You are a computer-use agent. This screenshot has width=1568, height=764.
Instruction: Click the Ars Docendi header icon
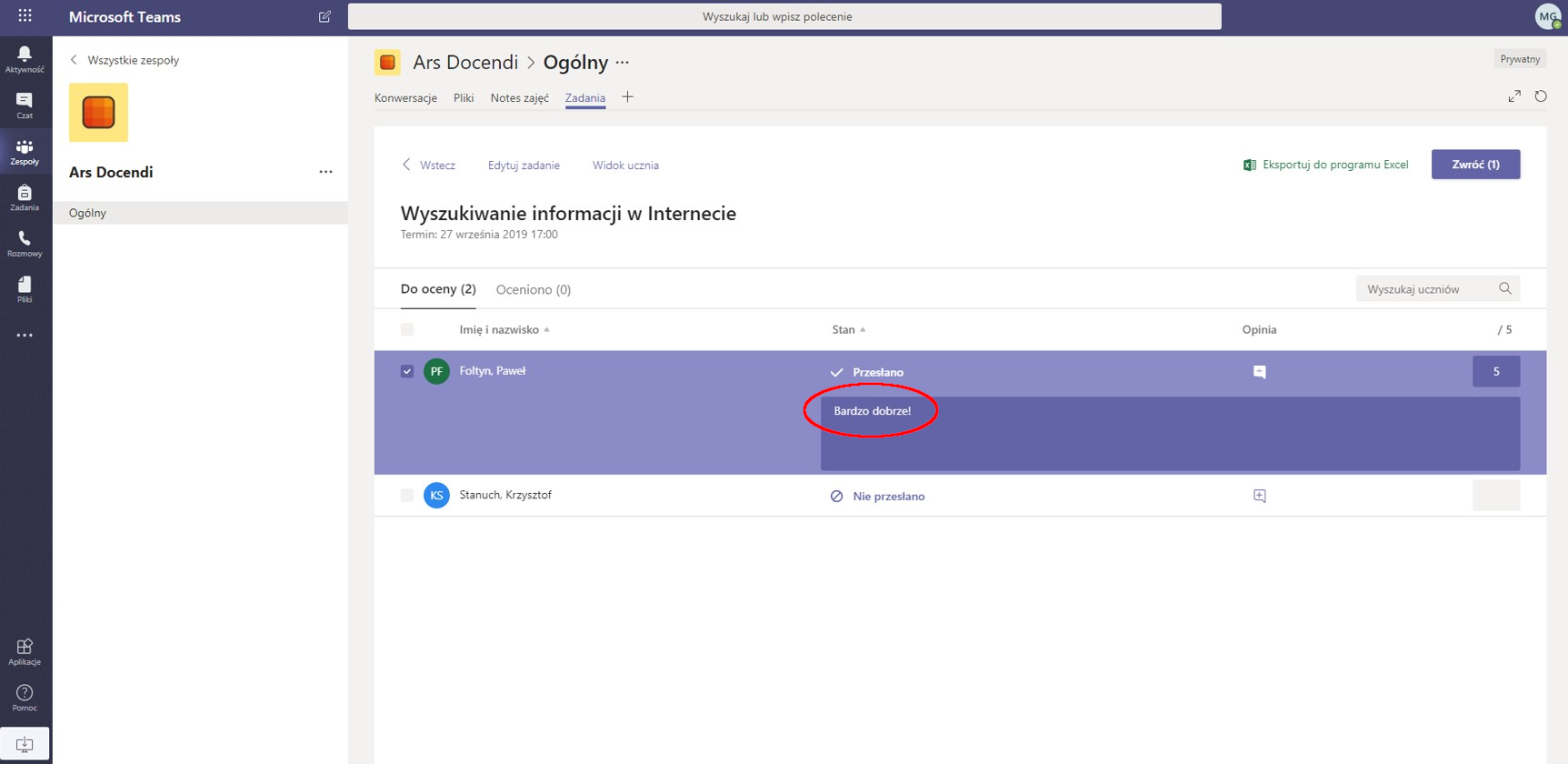click(x=387, y=62)
